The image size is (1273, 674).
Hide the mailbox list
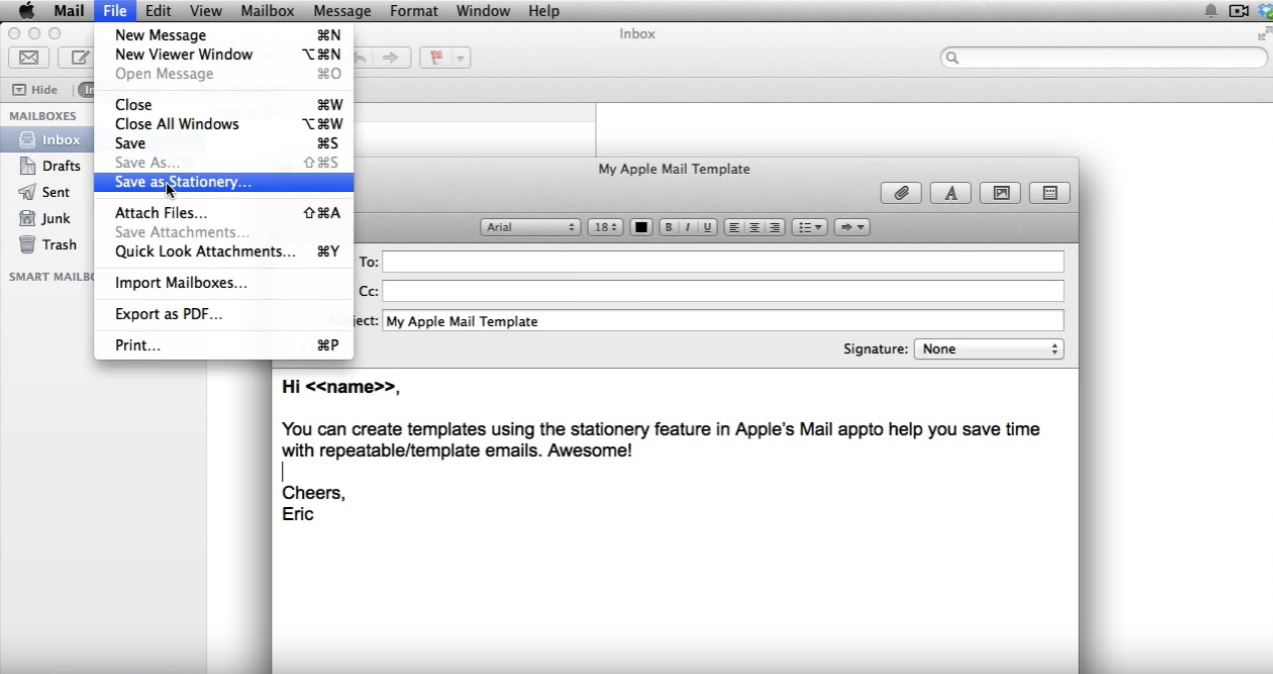[35, 90]
